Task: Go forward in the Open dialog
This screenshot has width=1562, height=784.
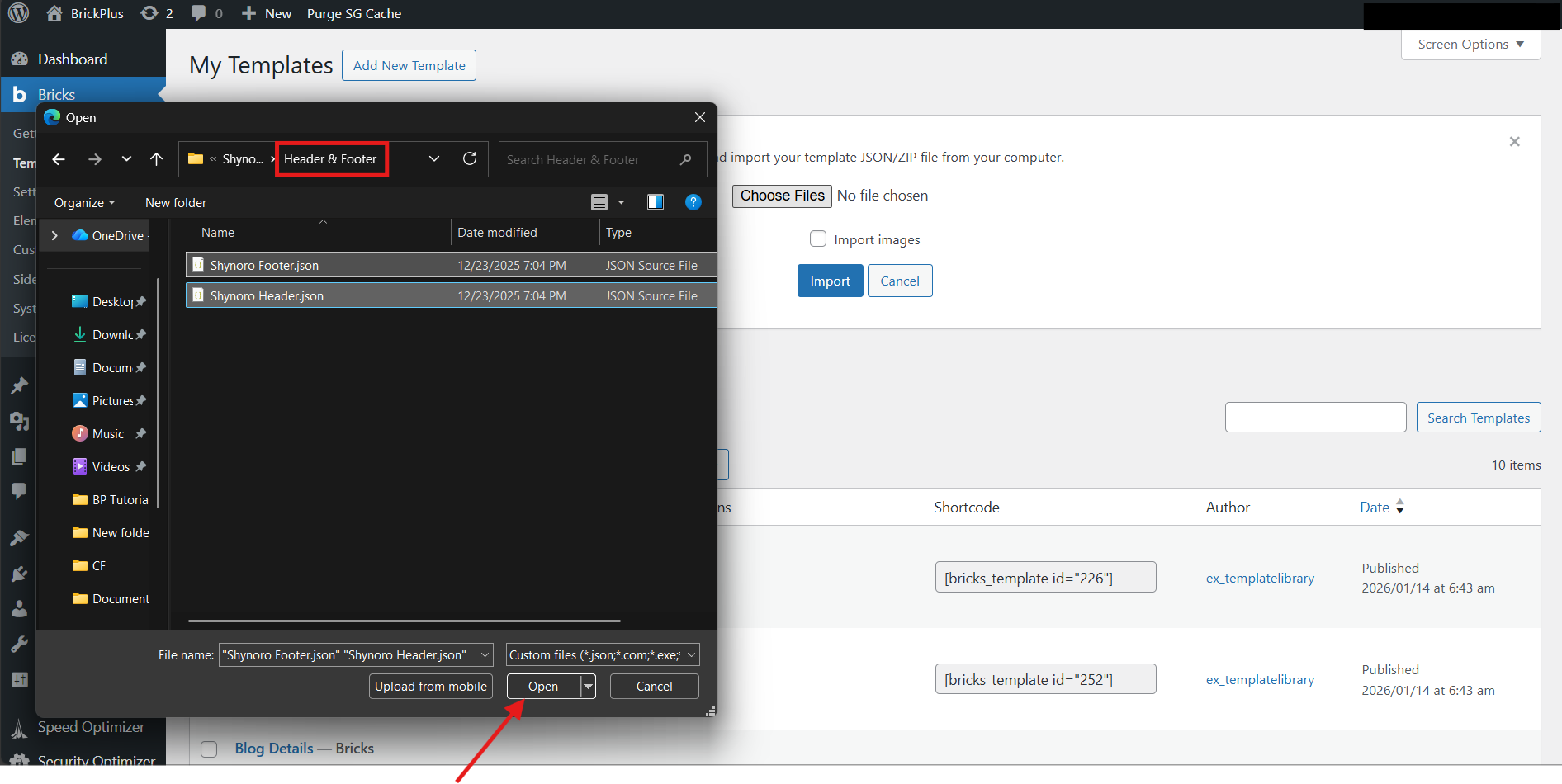Action: coord(95,159)
